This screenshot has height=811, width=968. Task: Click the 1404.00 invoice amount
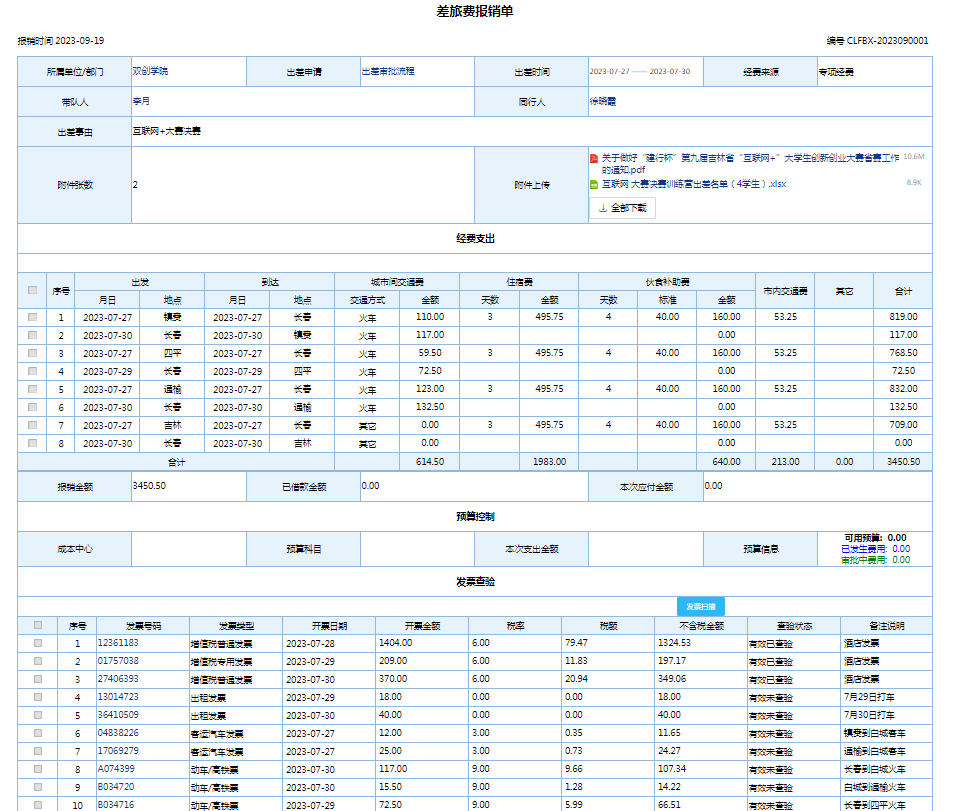395,643
